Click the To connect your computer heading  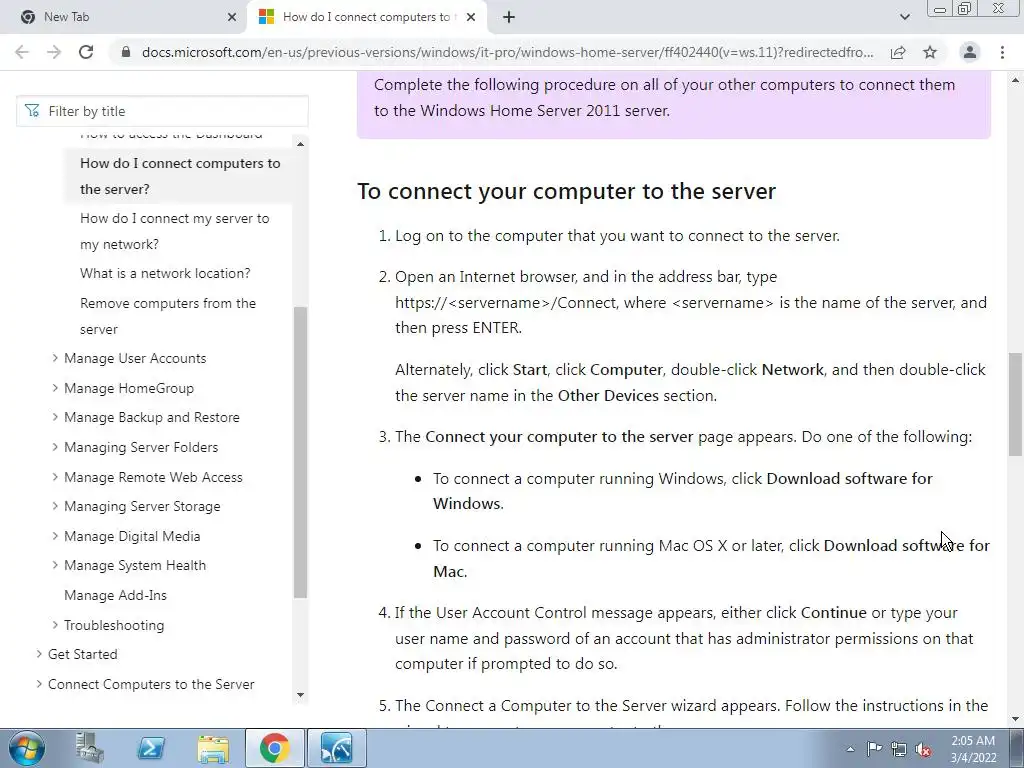point(566,191)
